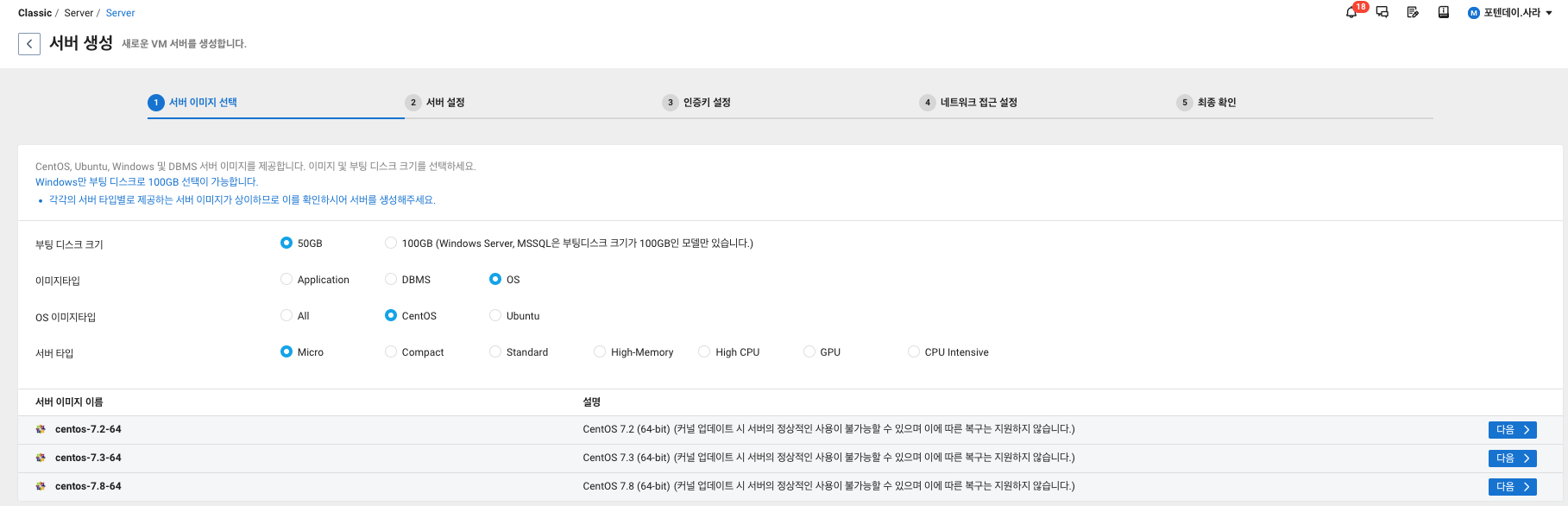The image size is (1568, 506).
Task: Click 다음 button for centos-7.8-64
Action: pos(1512,487)
